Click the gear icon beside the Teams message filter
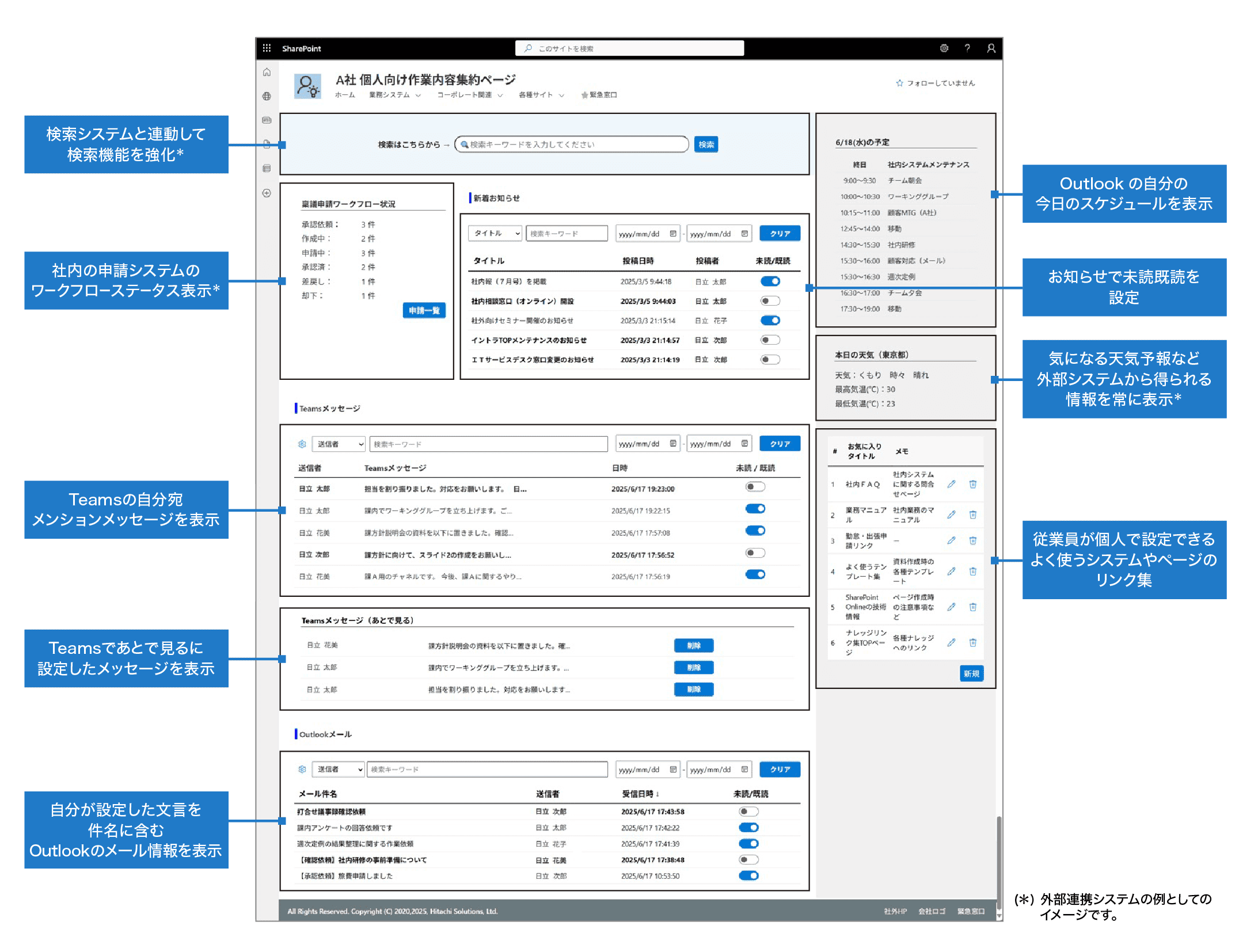This screenshot has width=1258, height=952. coord(302,444)
